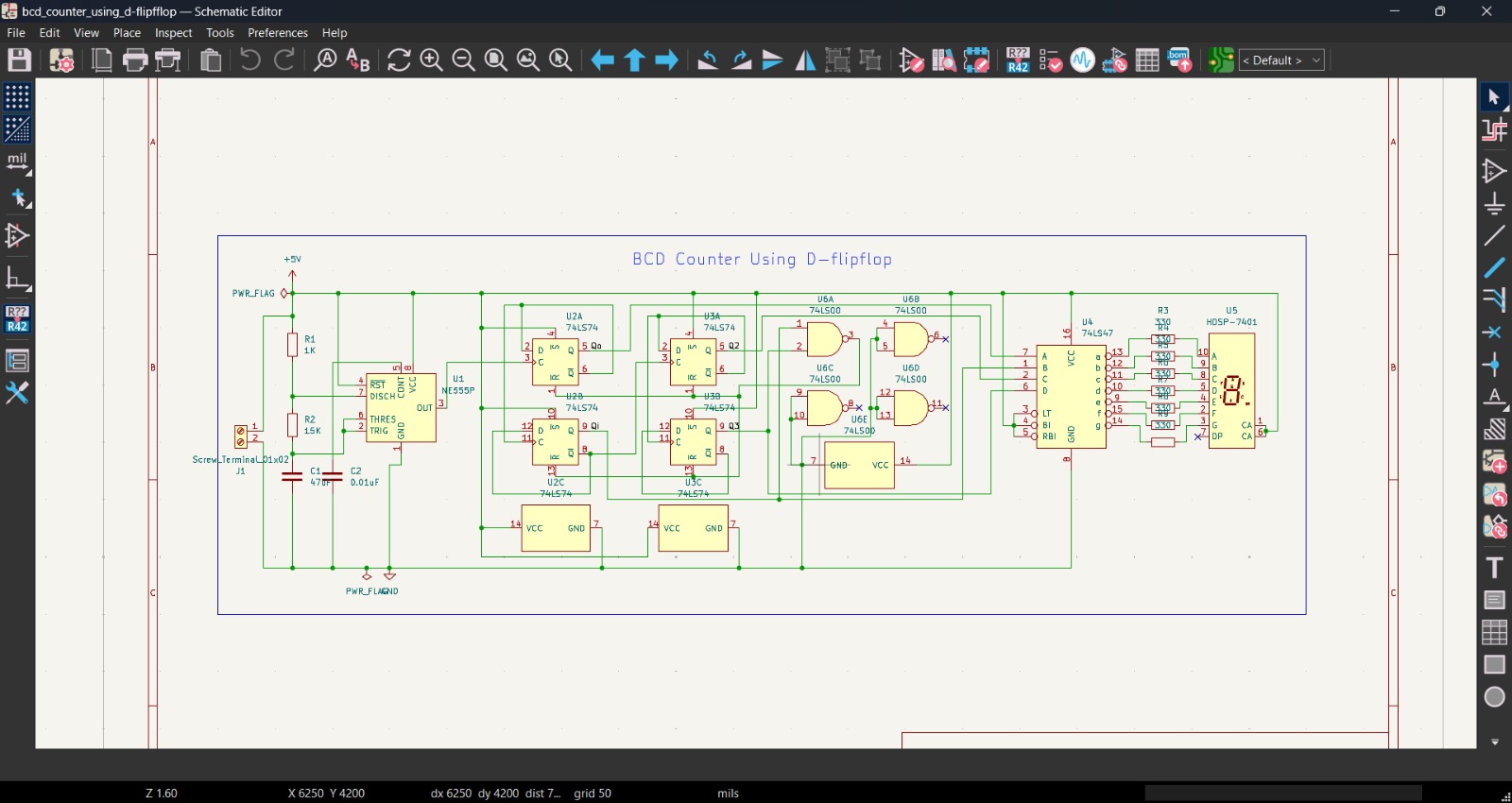Select the No-Connect flag tool

(x=1494, y=333)
